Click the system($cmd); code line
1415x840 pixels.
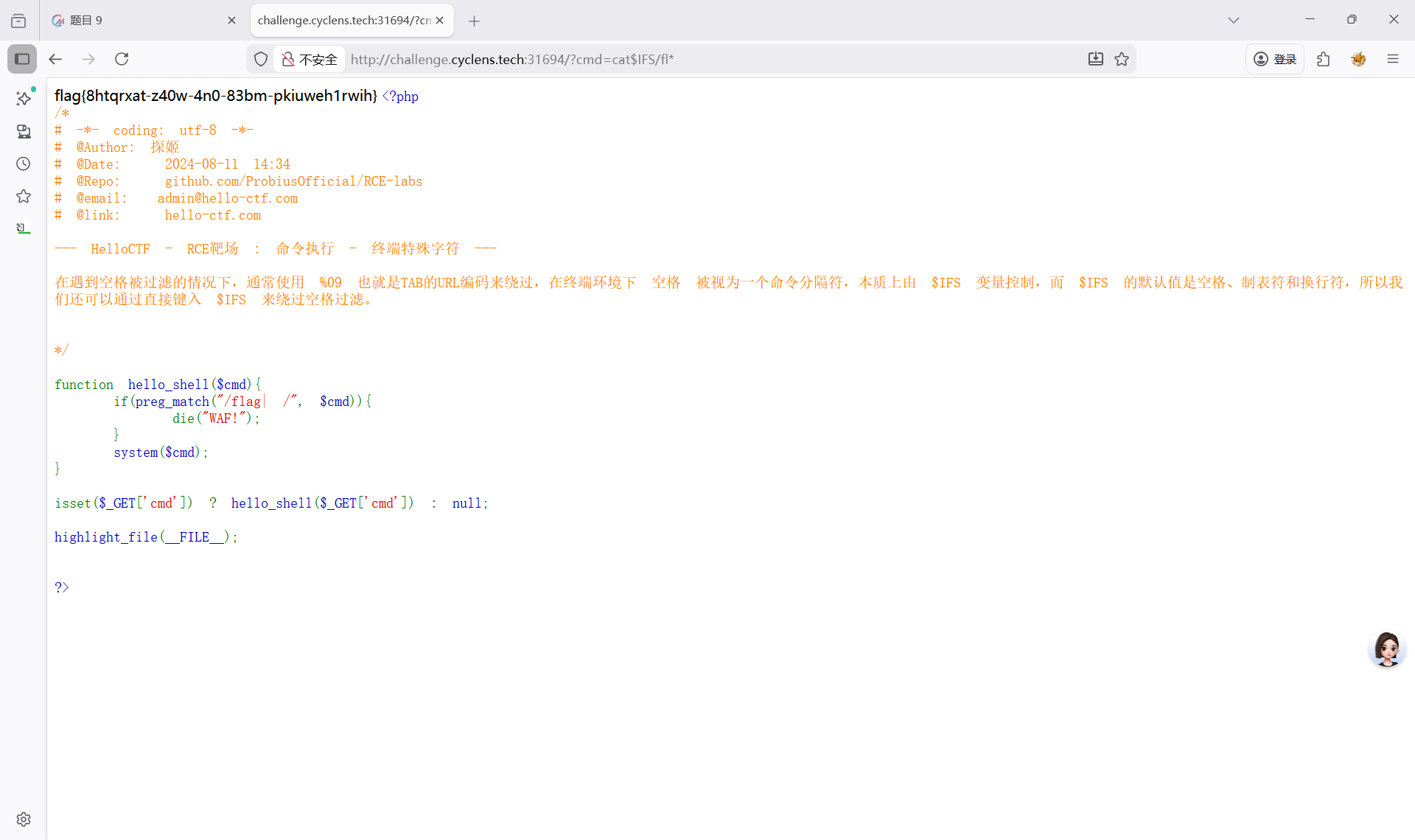(x=161, y=452)
